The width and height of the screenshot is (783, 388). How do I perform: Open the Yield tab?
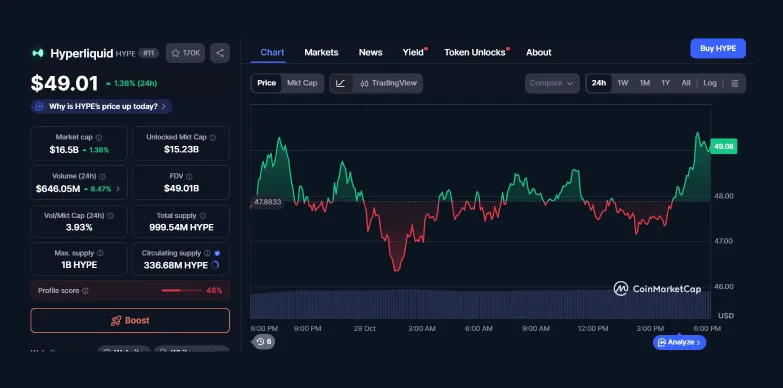pos(413,52)
